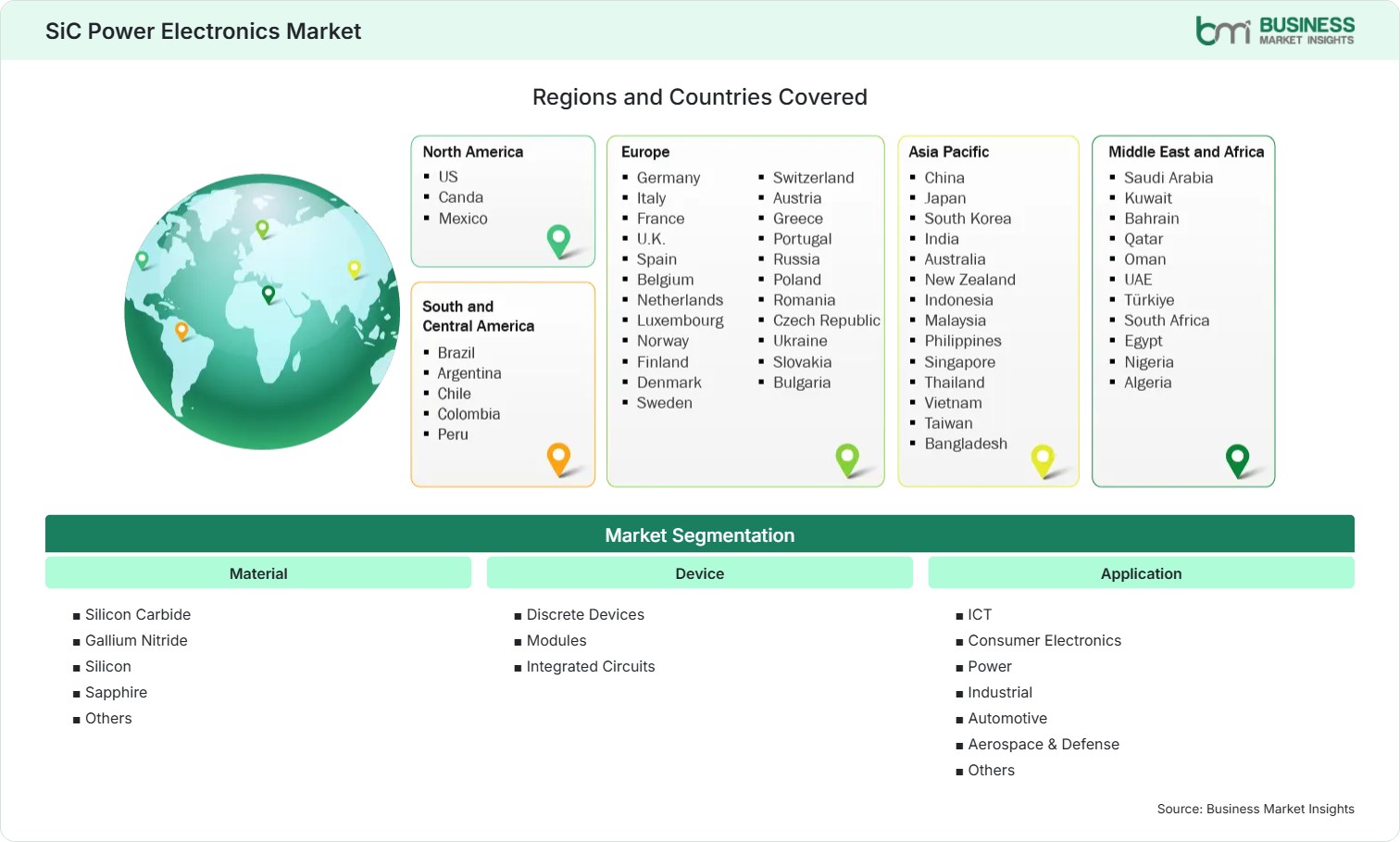Click 'New Zealand' in Asia Pacific list

tap(969, 280)
